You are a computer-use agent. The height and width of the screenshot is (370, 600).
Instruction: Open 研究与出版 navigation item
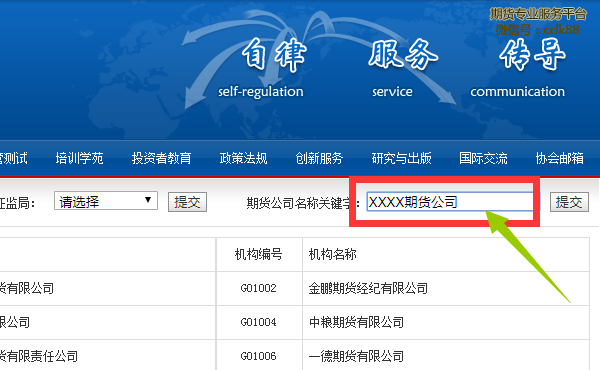(401, 158)
